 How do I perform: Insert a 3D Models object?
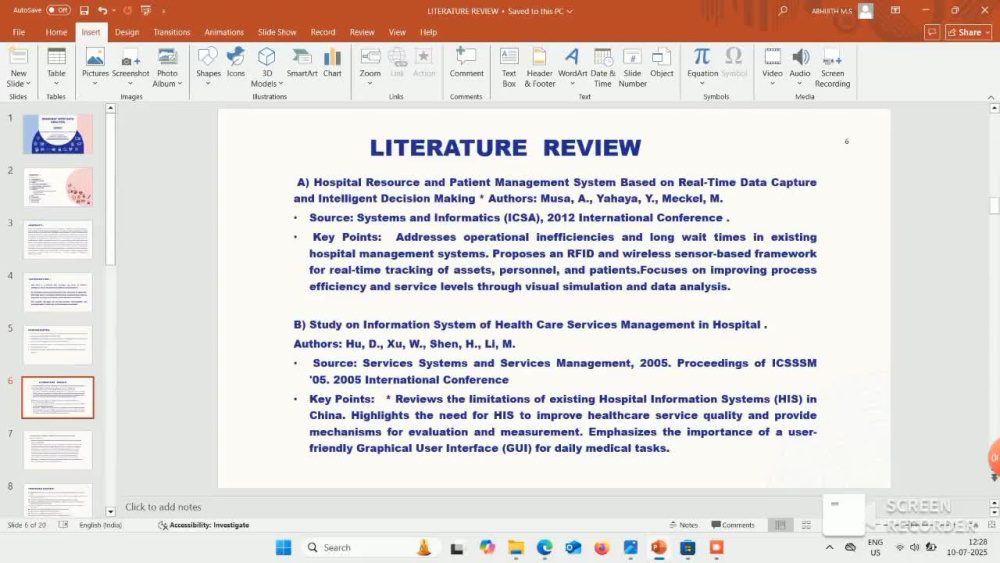[267, 67]
